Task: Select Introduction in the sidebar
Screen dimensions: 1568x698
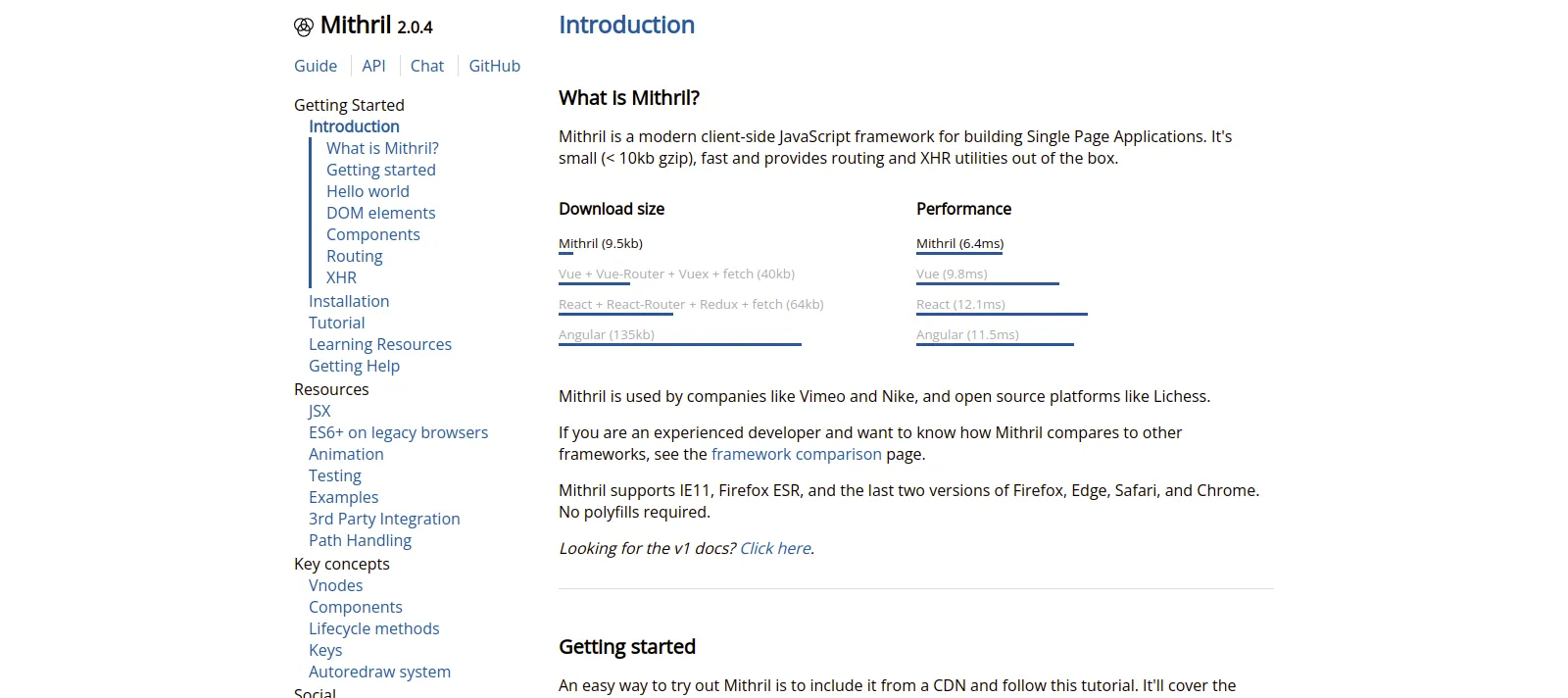Action: (354, 126)
